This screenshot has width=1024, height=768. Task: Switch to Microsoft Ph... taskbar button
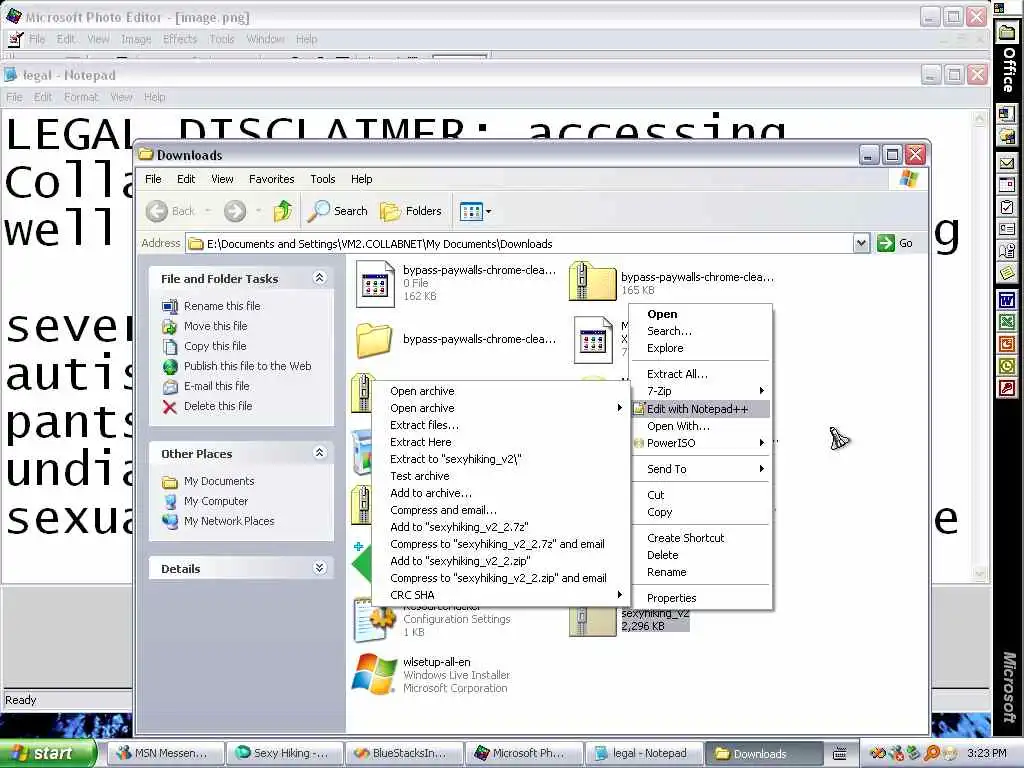point(524,753)
